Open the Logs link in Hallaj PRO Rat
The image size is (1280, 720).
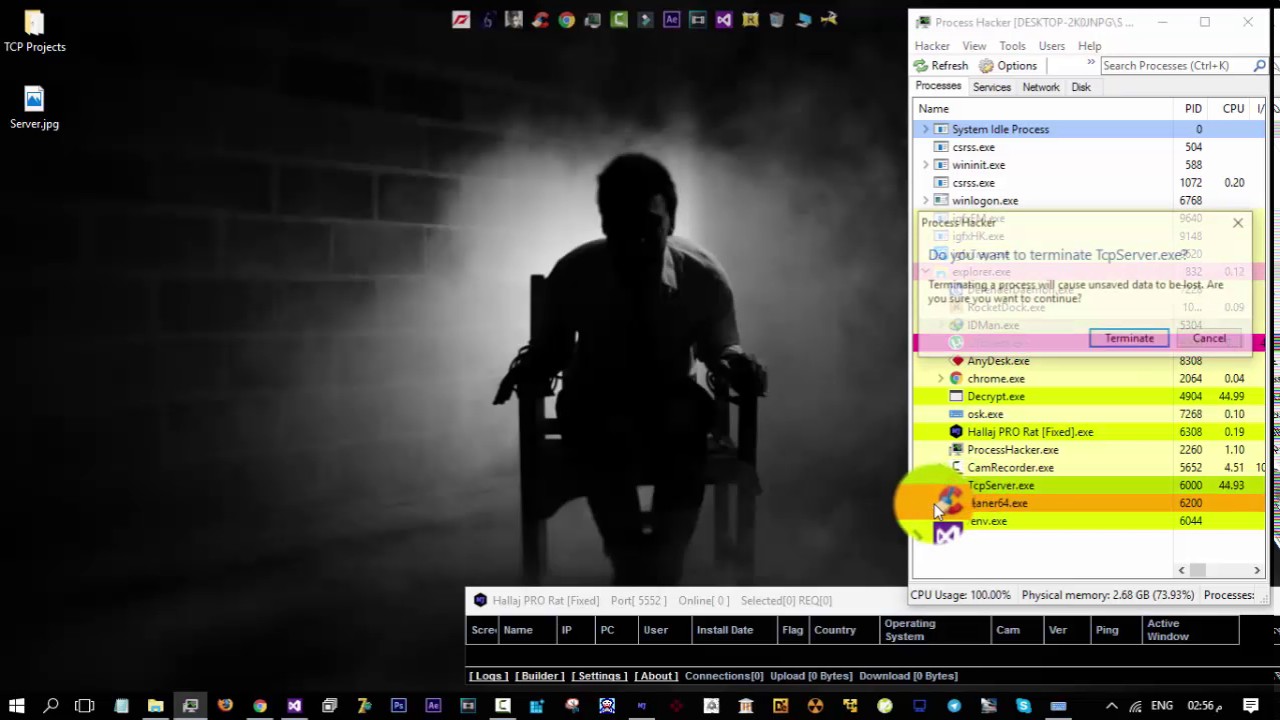488,676
